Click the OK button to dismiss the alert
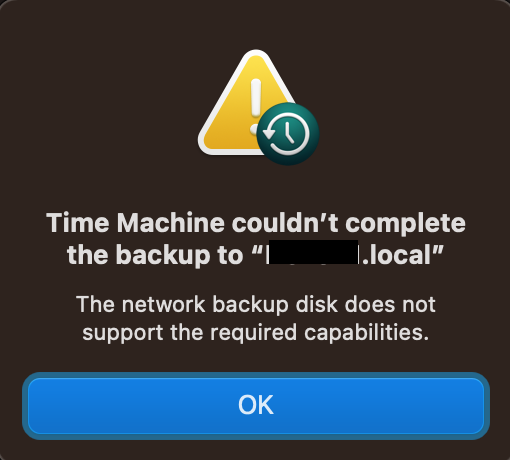The width and height of the screenshot is (510, 460). pyautogui.click(x=256, y=406)
